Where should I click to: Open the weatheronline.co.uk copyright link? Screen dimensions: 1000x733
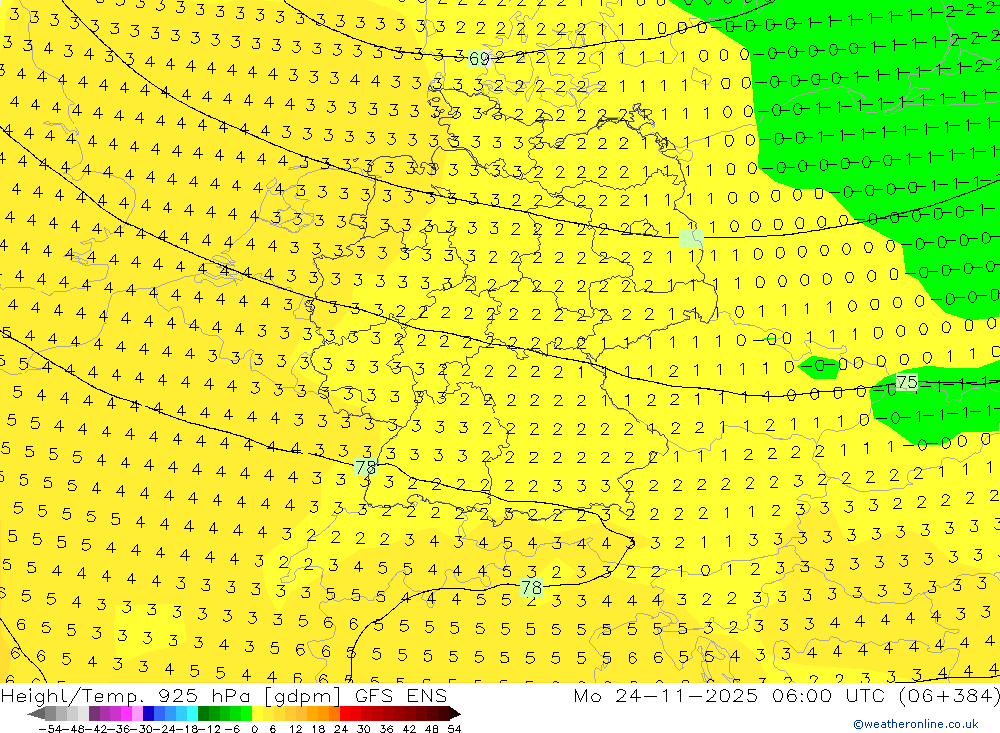[x=915, y=724]
